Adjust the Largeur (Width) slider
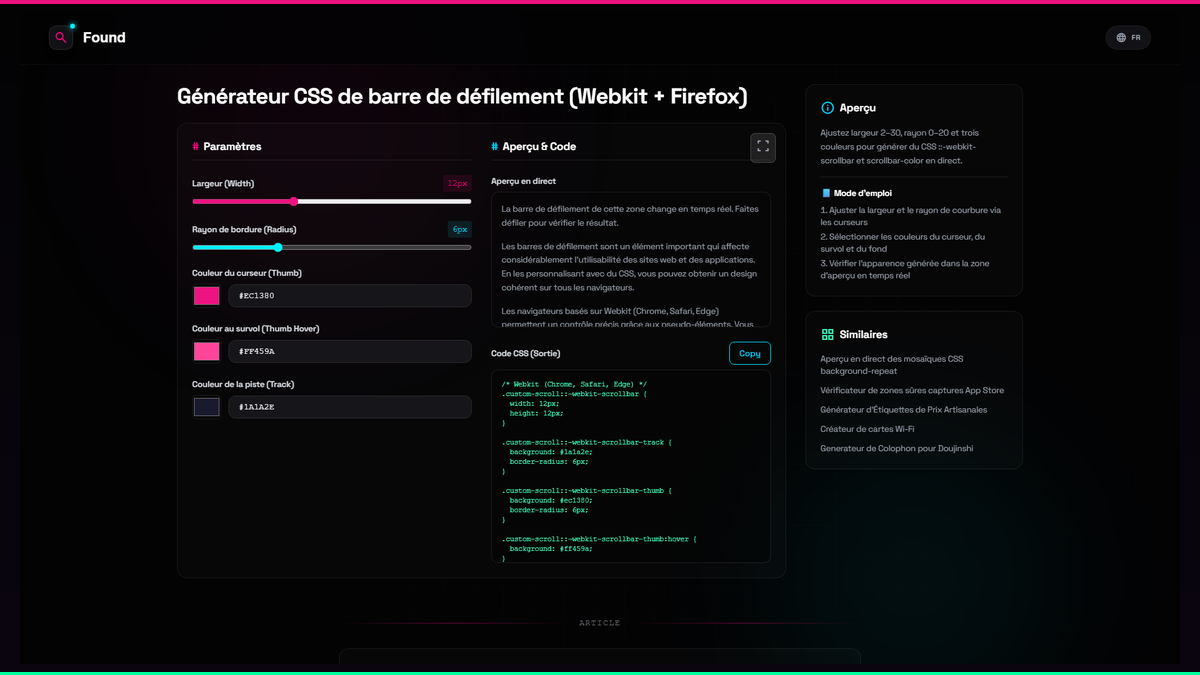Screen dimensions: 1200x675 point(332,201)
